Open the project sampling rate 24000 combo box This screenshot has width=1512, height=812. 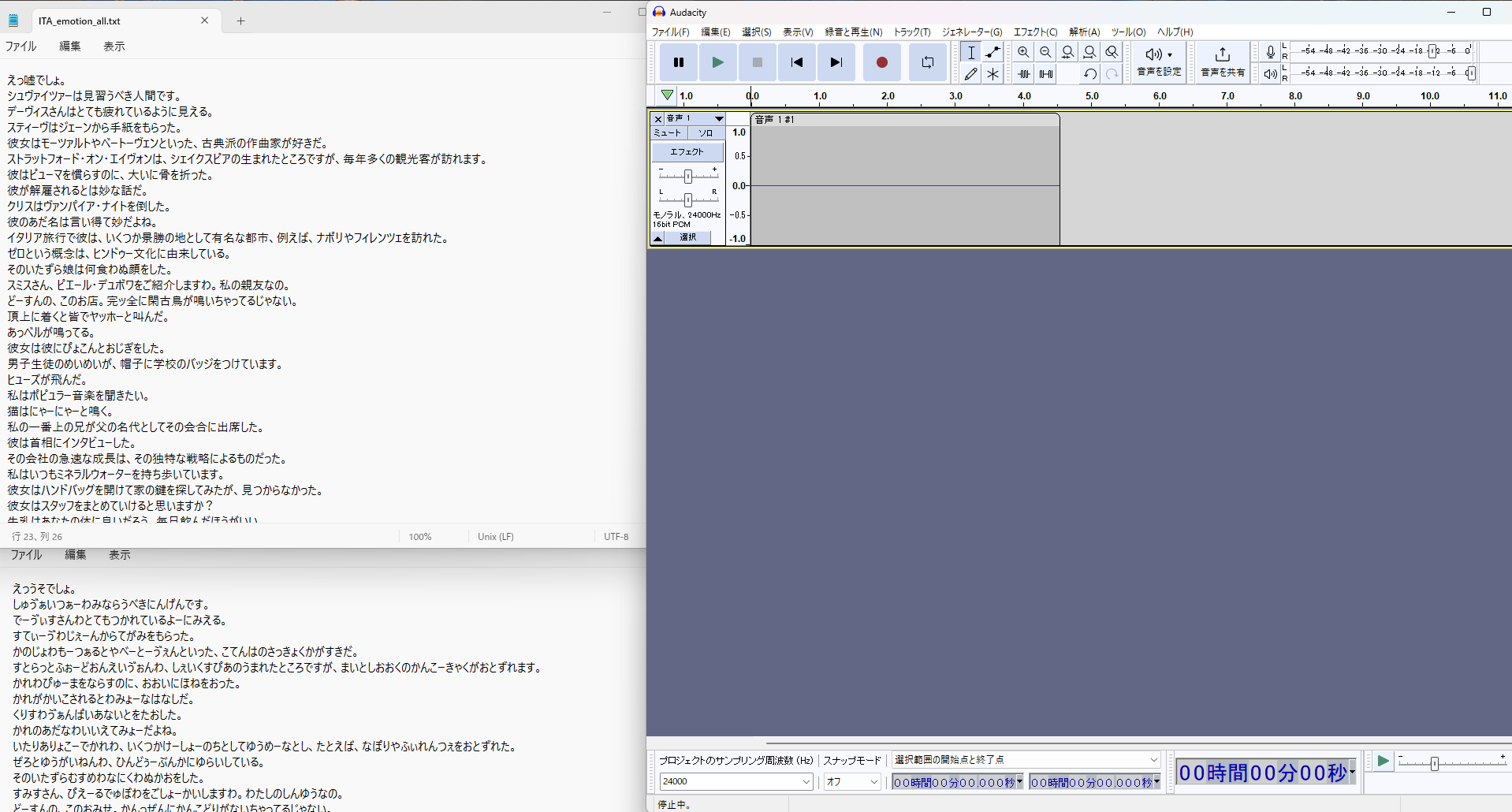736,781
